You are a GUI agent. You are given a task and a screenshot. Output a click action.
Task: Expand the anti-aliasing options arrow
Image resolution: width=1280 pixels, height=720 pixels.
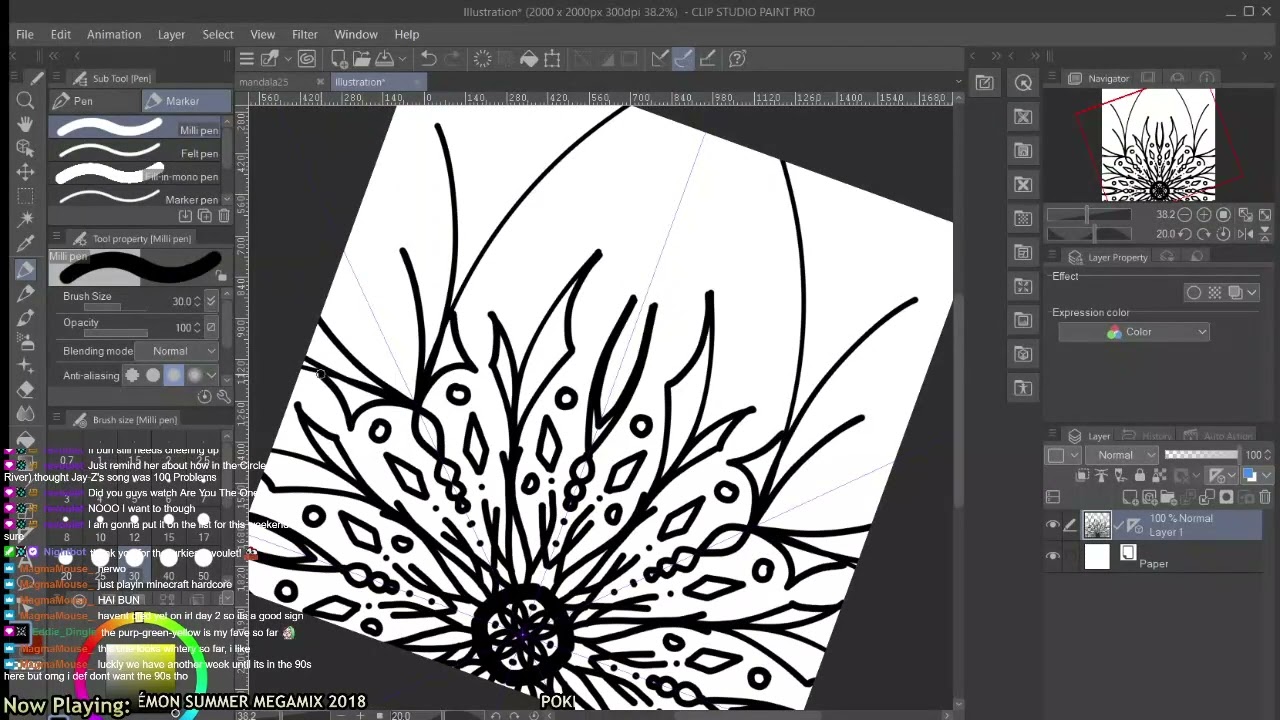(x=211, y=375)
